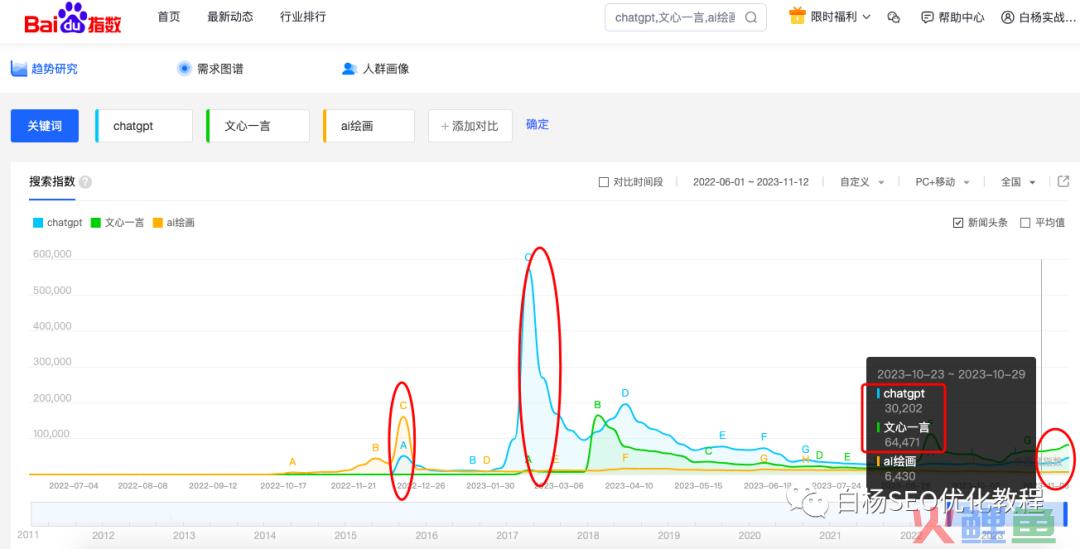
Task: Click the 趋势研究 chart icon
Action: 19,68
